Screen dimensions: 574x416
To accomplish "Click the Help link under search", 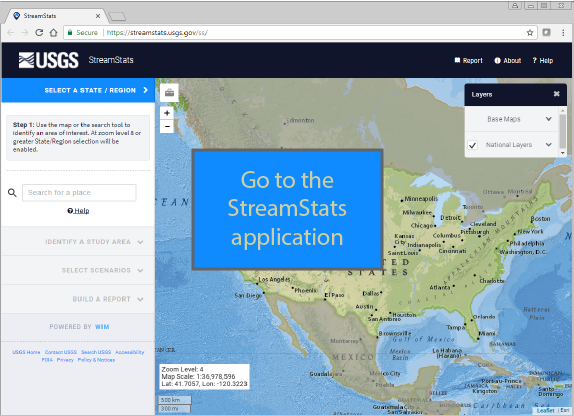I will point(78,211).
